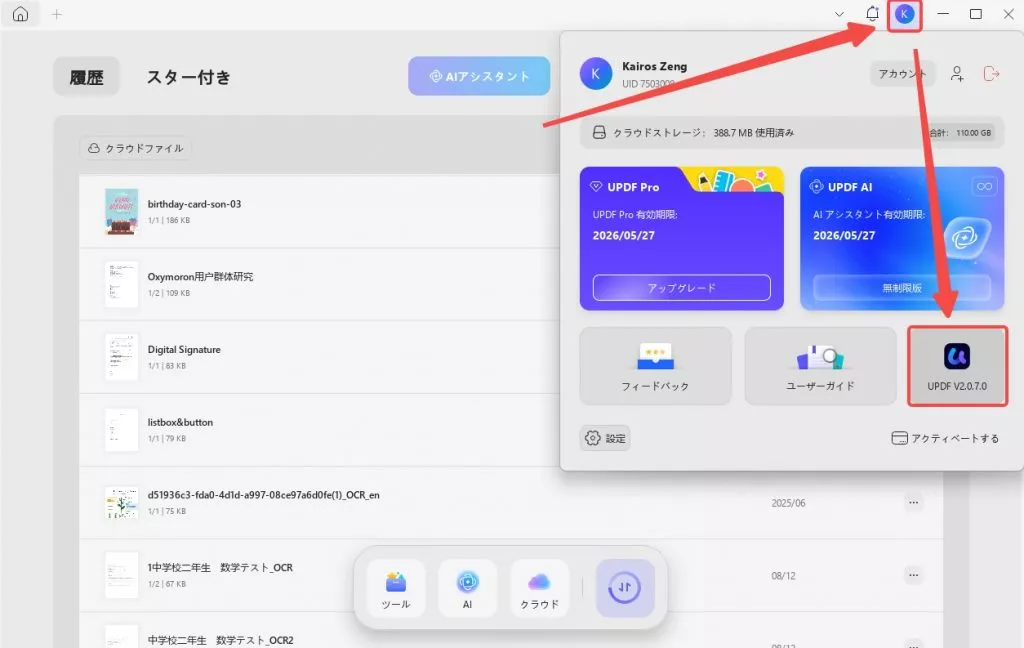Open the K profile avatar menu

pos(904,14)
